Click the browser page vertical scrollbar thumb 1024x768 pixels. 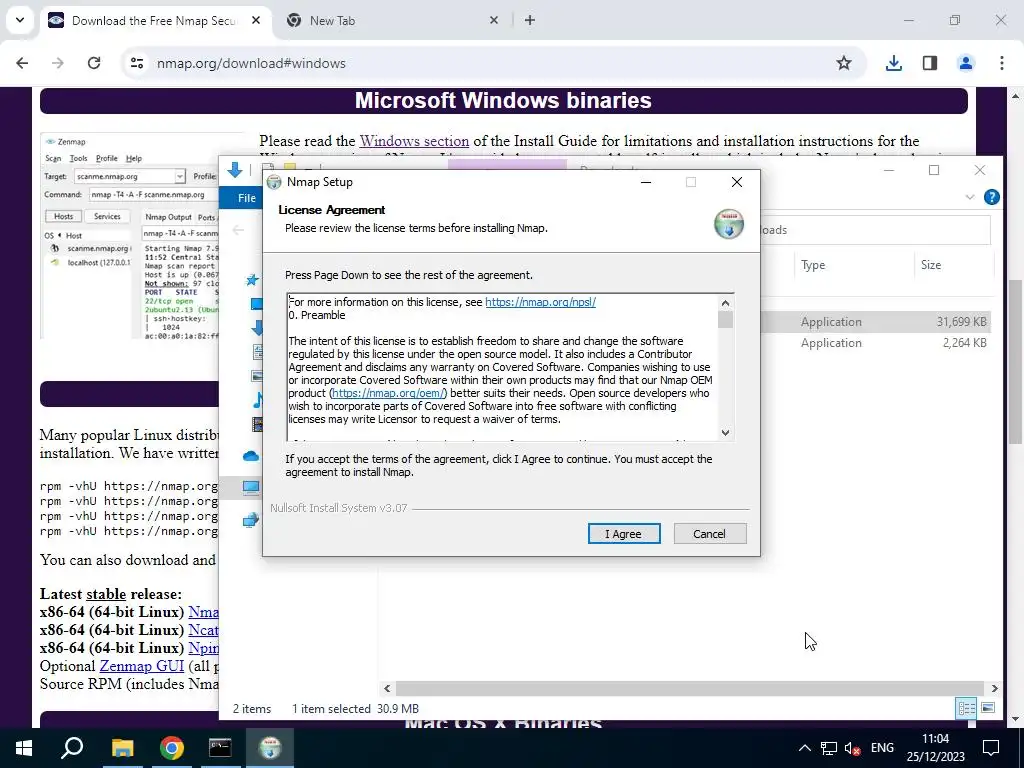click(x=1015, y=362)
